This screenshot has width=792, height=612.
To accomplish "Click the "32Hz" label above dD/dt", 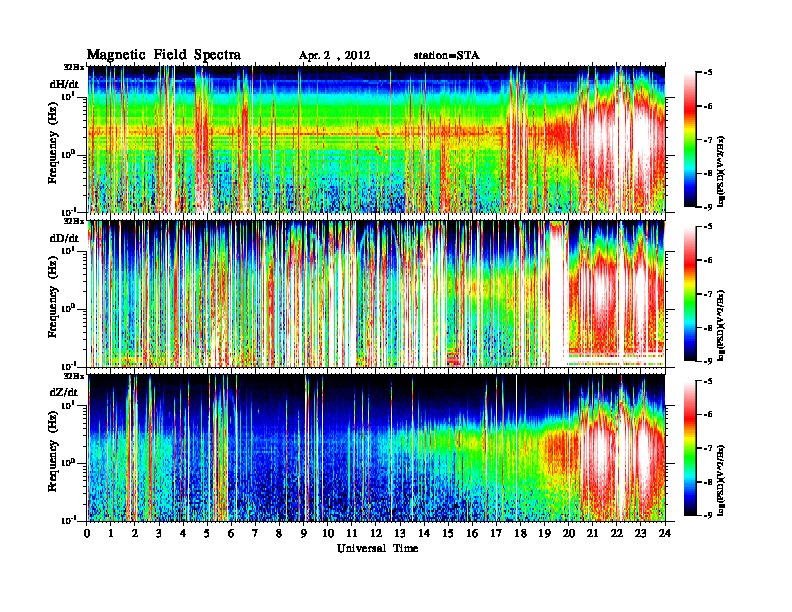I will pyautogui.click(x=74, y=221).
